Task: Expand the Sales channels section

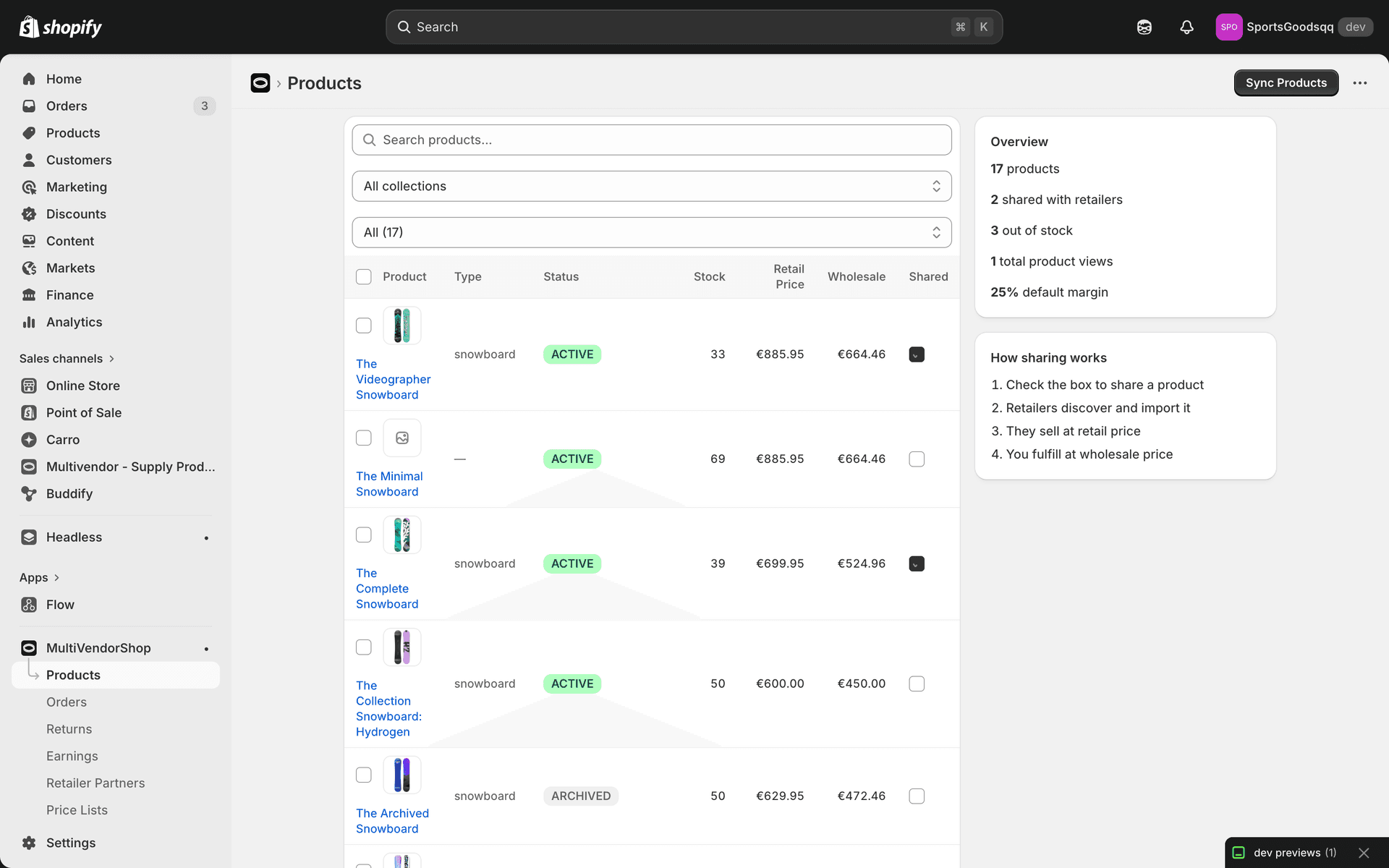Action: tap(67, 358)
